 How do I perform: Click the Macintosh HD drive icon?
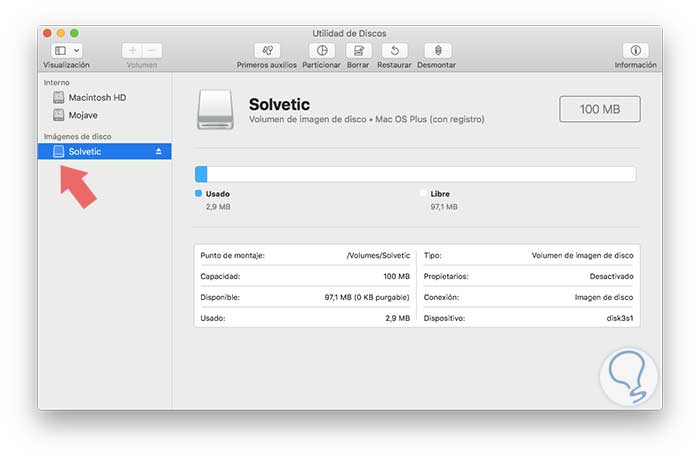click(x=58, y=97)
